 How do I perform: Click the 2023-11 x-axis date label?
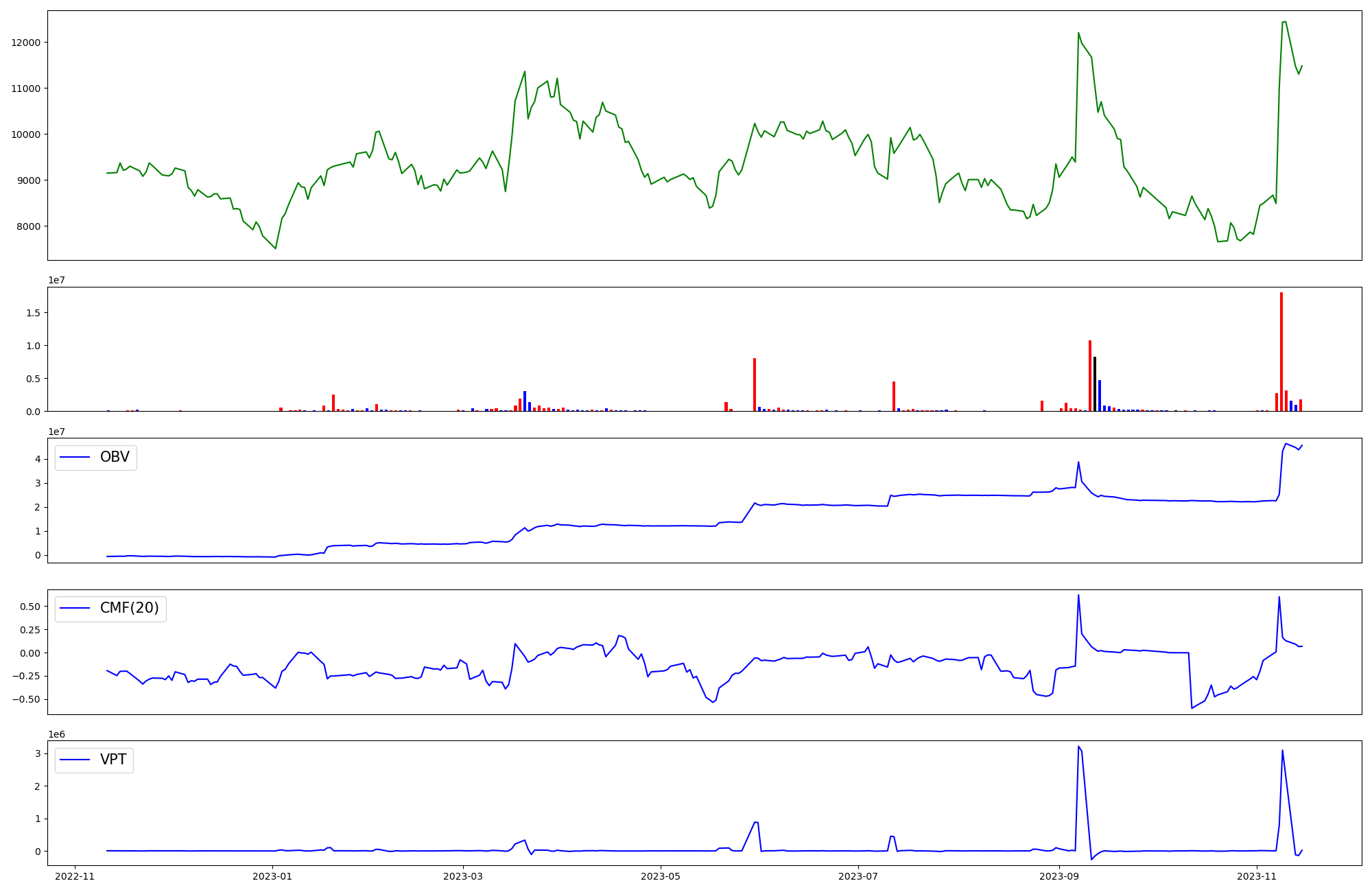1257,876
